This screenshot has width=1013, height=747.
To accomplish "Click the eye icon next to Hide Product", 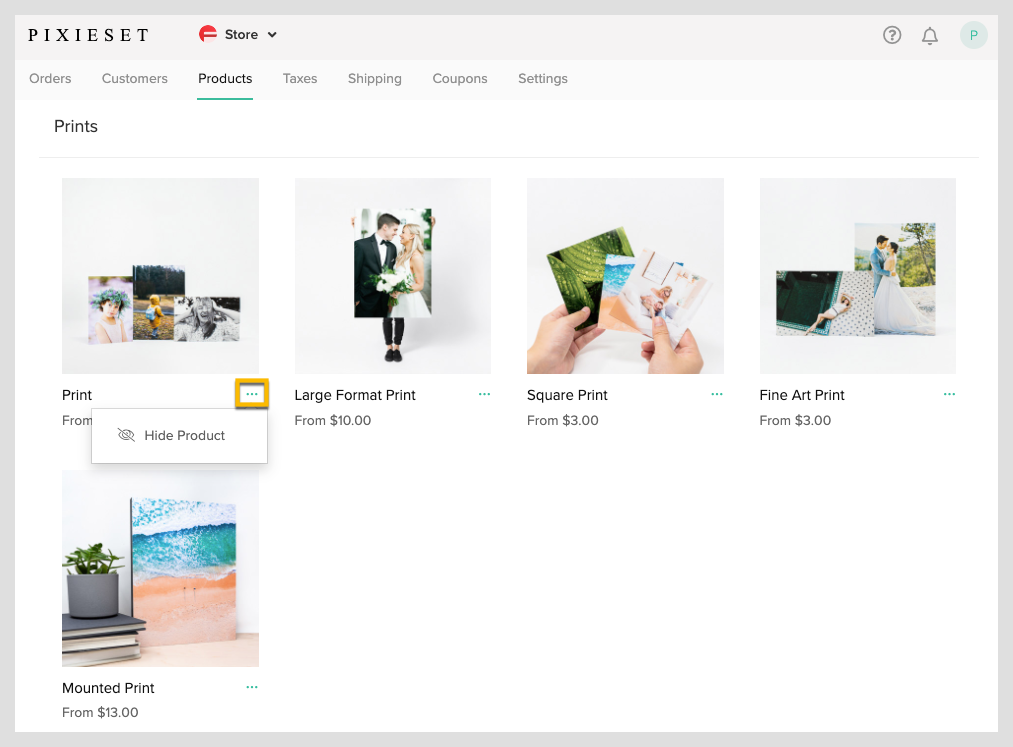I will pos(125,435).
